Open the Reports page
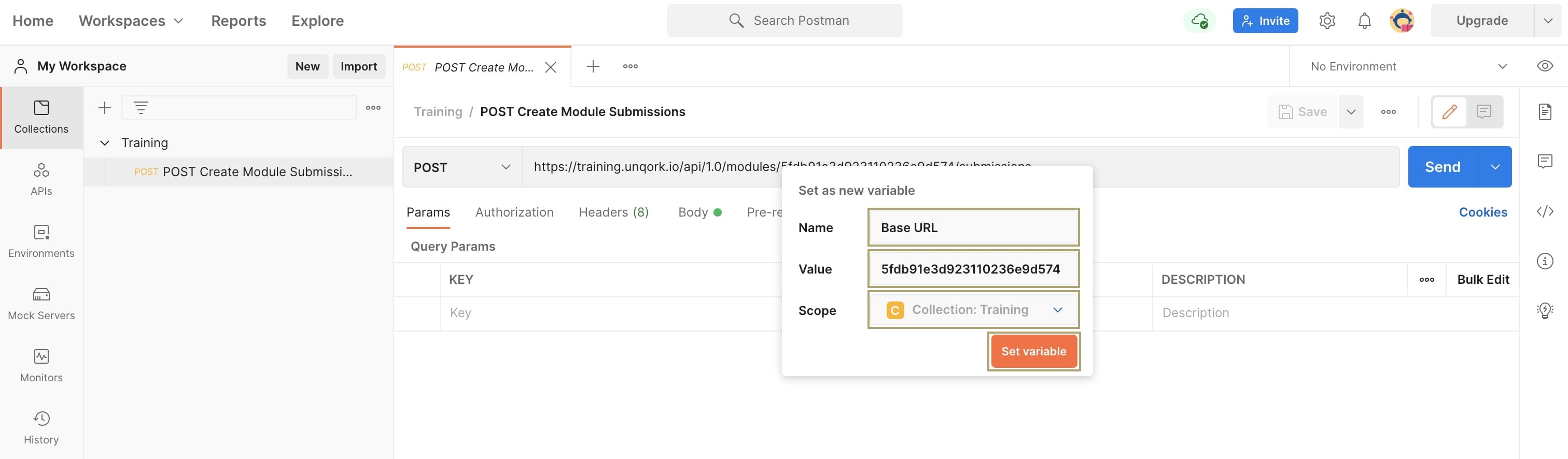Image resolution: width=1568 pixels, height=459 pixels. tap(239, 21)
